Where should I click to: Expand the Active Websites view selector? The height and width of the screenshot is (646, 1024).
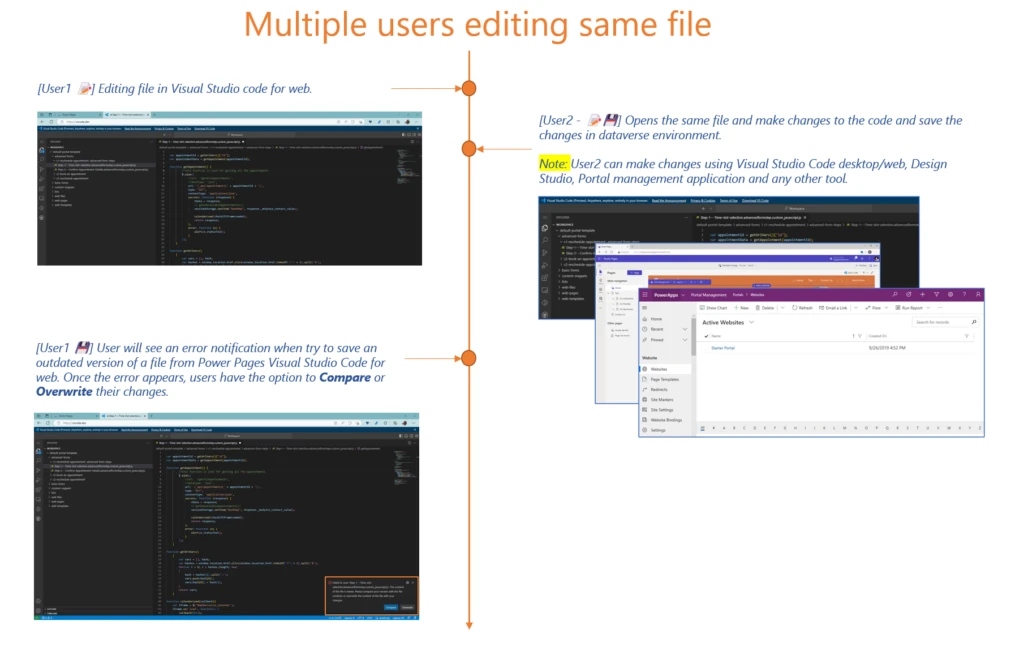pos(751,322)
